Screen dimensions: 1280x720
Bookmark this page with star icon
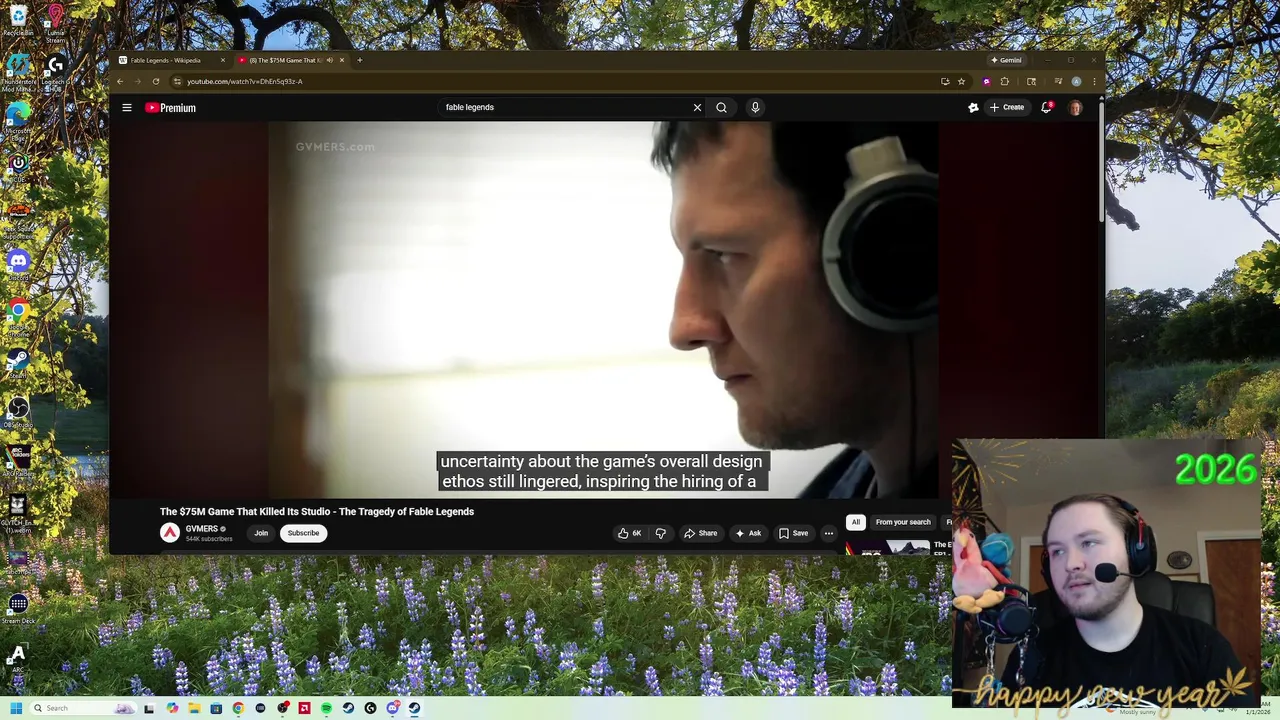961,81
